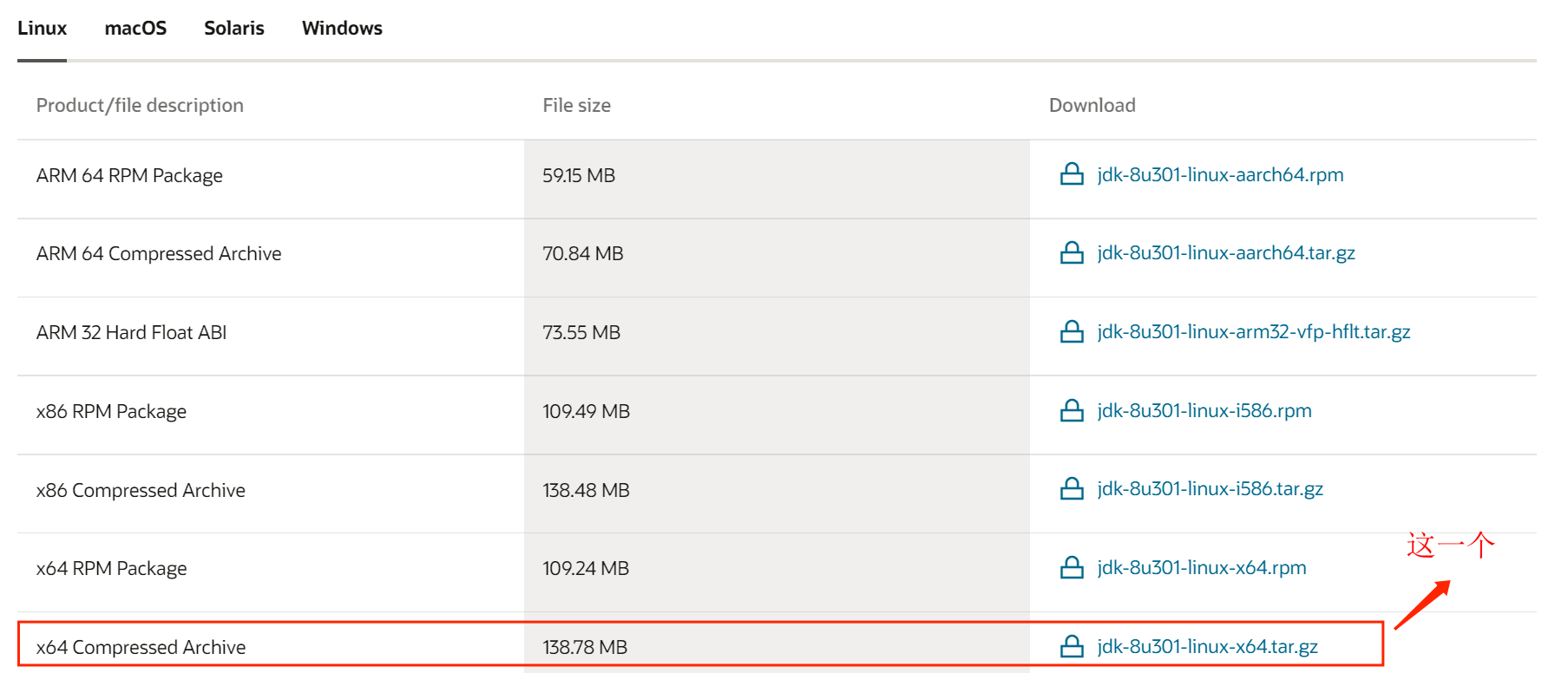Image resolution: width=1568 pixels, height=673 pixels.
Task: Download jdk-8u301-linux-aarch64.rpm
Action: (1220, 174)
